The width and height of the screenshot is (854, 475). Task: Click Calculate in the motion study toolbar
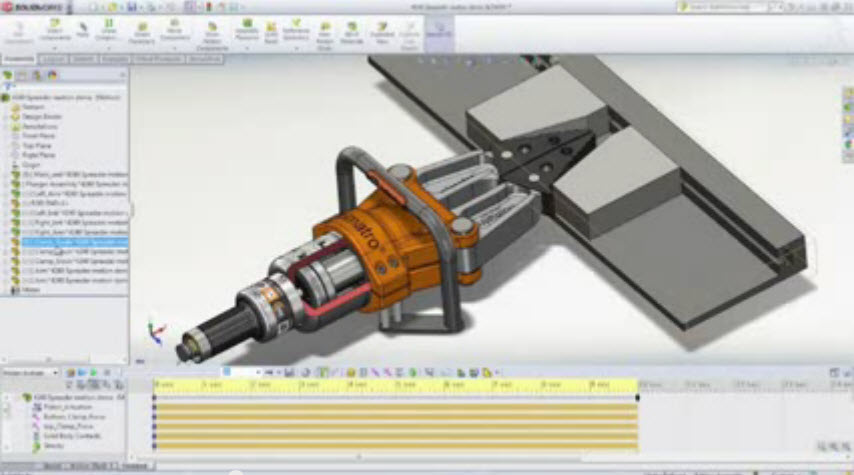coord(70,373)
